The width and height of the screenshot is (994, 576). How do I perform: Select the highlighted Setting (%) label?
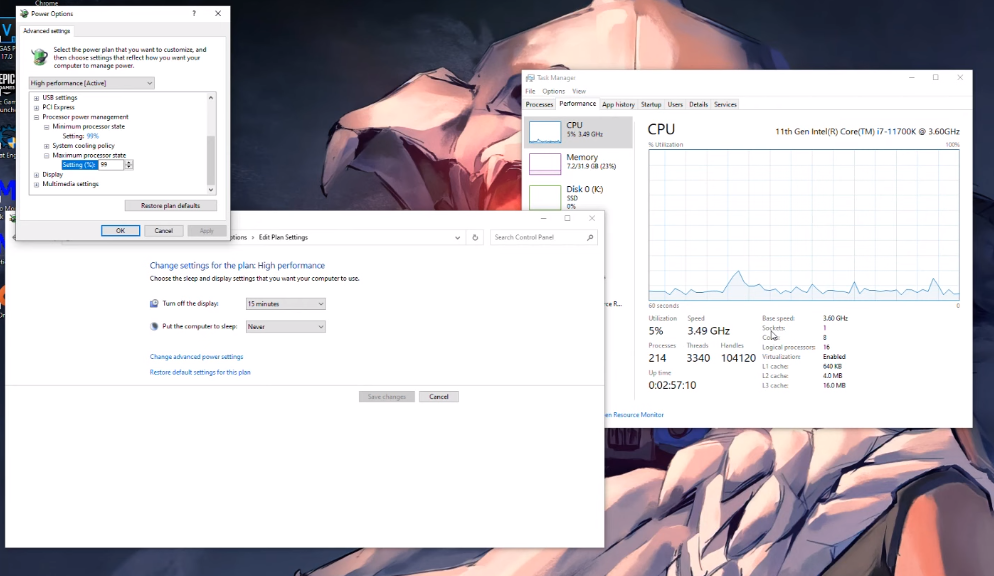coord(79,165)
